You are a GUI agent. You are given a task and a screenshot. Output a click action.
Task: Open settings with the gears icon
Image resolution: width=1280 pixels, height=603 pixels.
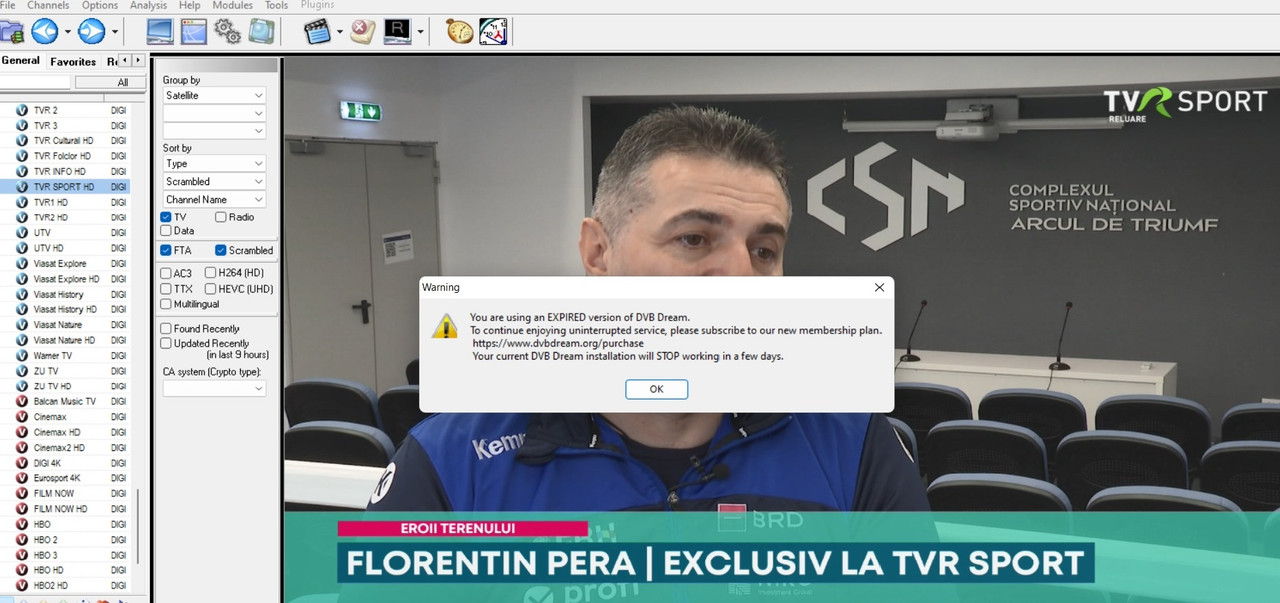(x=227, y=32)
